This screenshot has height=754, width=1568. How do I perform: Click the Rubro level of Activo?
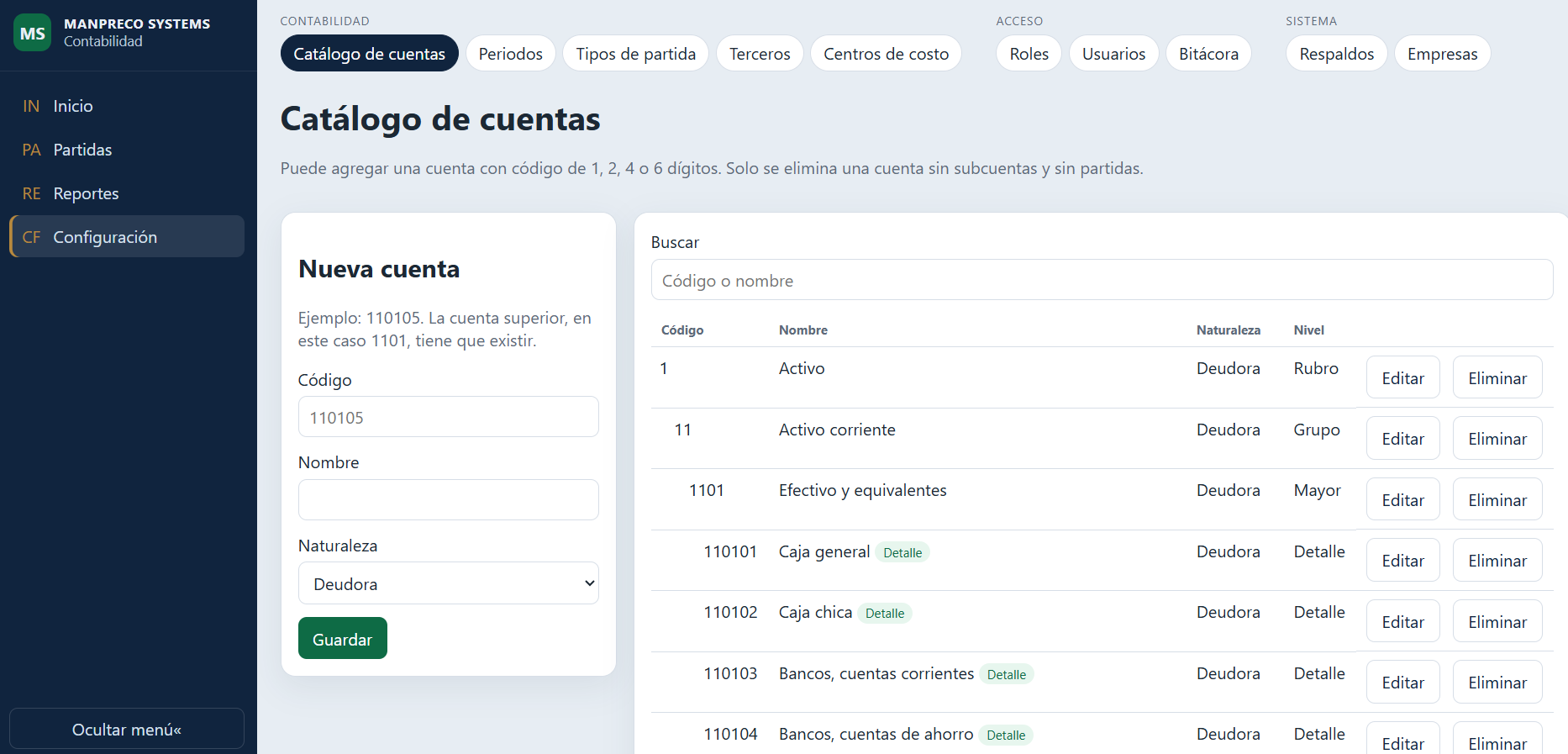coord(1316,368)
